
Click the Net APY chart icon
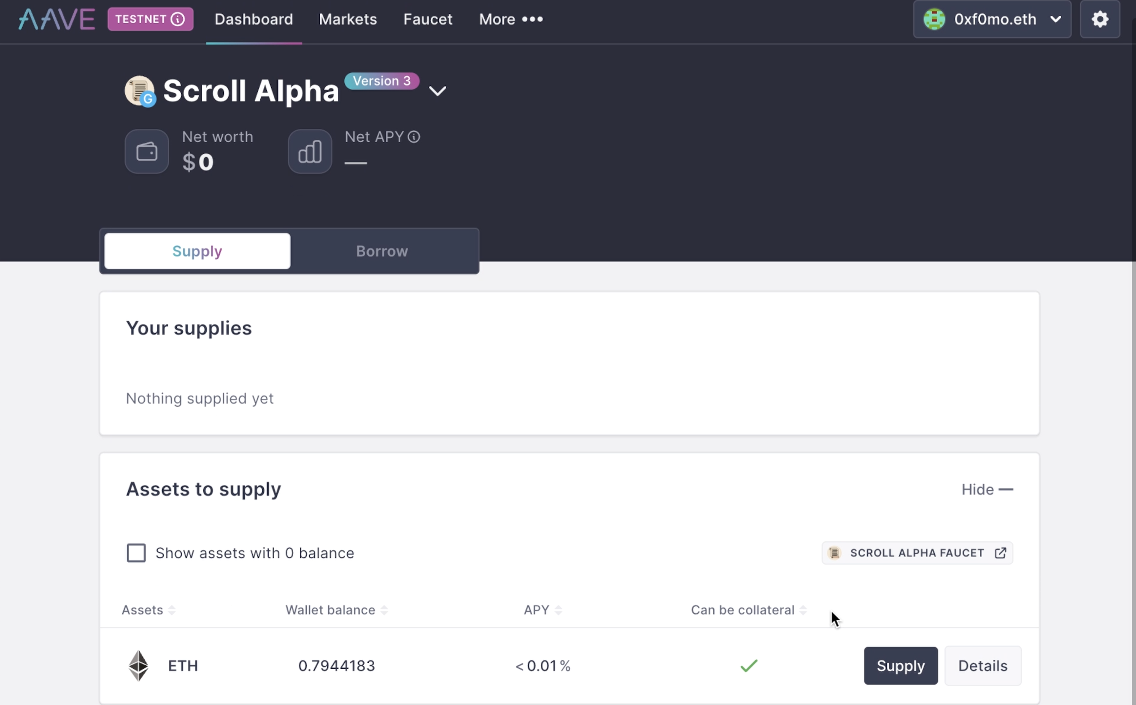(310, 151)
